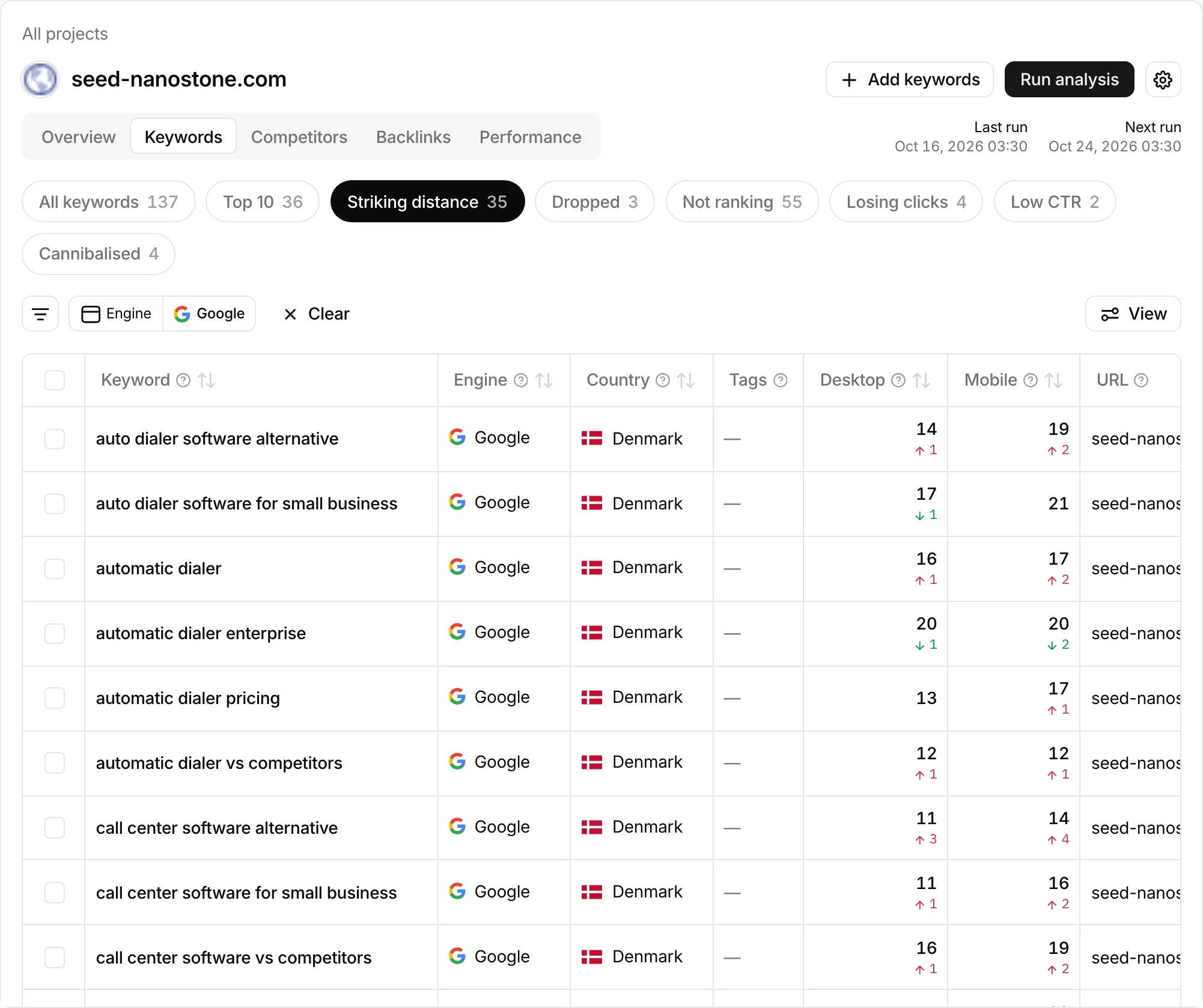The image size is (1203, 1008).
Task: Select the All keywords filter chip
Action: point(109,202)
